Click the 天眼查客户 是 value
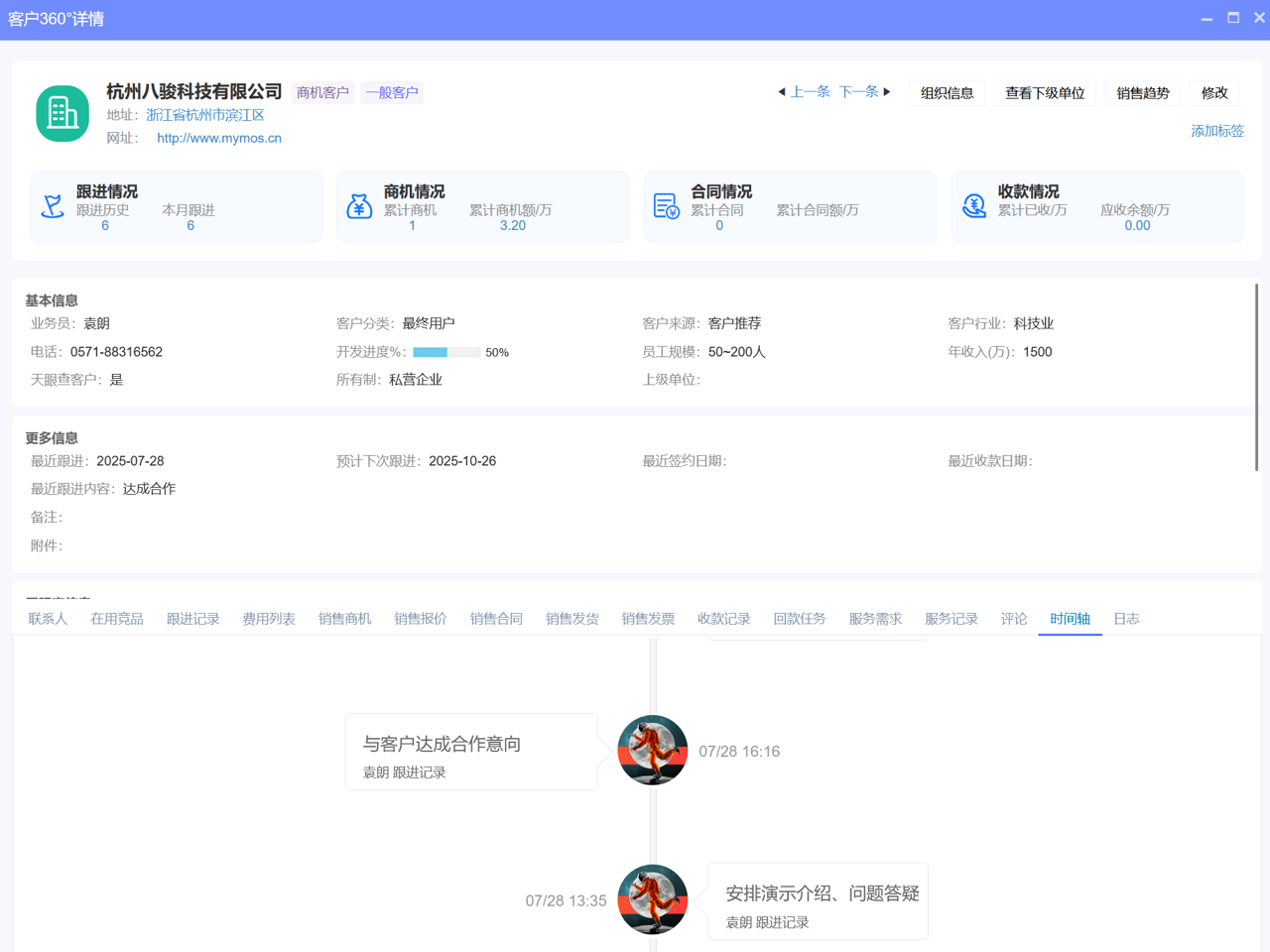Viewport: 1270px width, 952px height. point(116,379)
